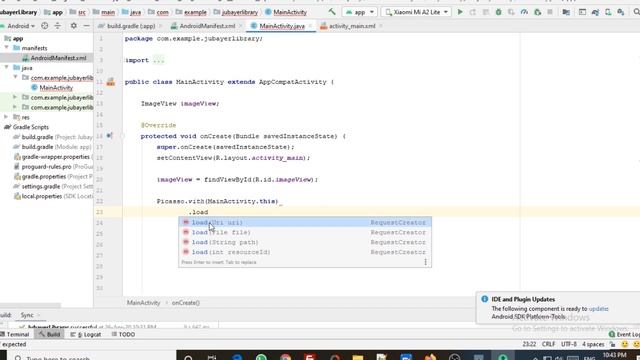Click the gutter icon beside class MainActivity line
640x360 pixels.
pos(111,82)
